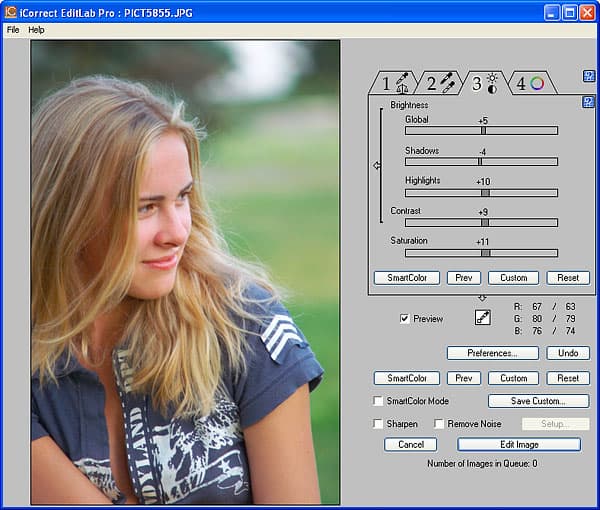Click the lower Prev button below Preferences
The height and width of the screenshot is (510, 600).
click(464, 378)
